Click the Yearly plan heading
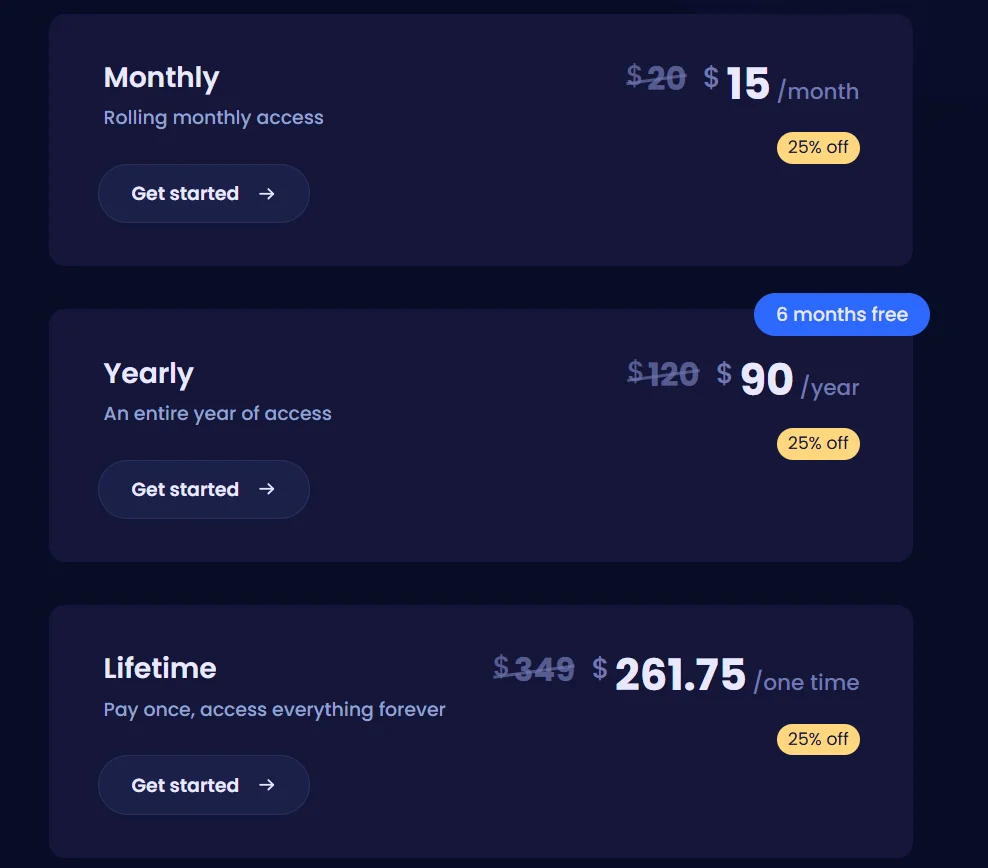Screen dimensions: 988x868 [149, 374]
